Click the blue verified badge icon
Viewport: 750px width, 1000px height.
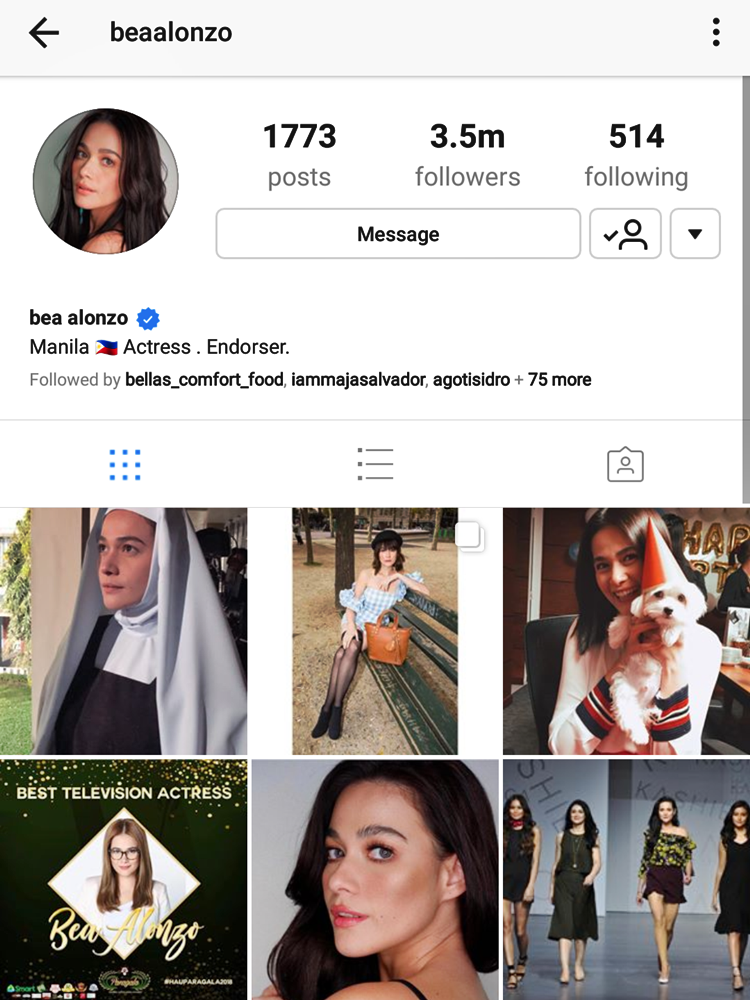click(148, 318)
